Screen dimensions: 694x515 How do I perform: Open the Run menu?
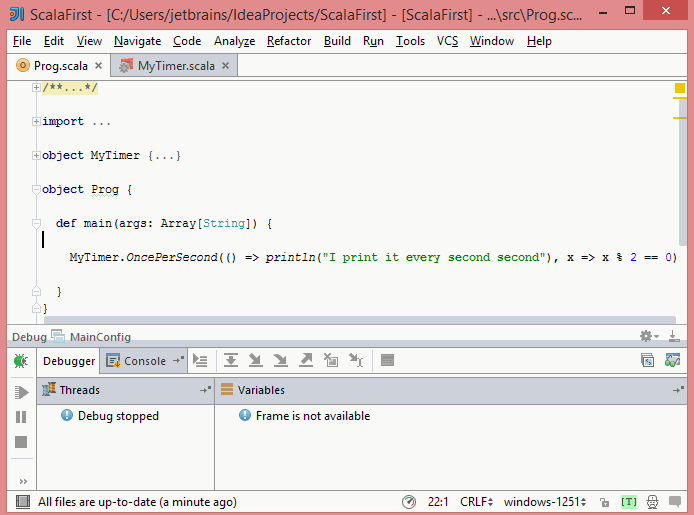[373, 41]
